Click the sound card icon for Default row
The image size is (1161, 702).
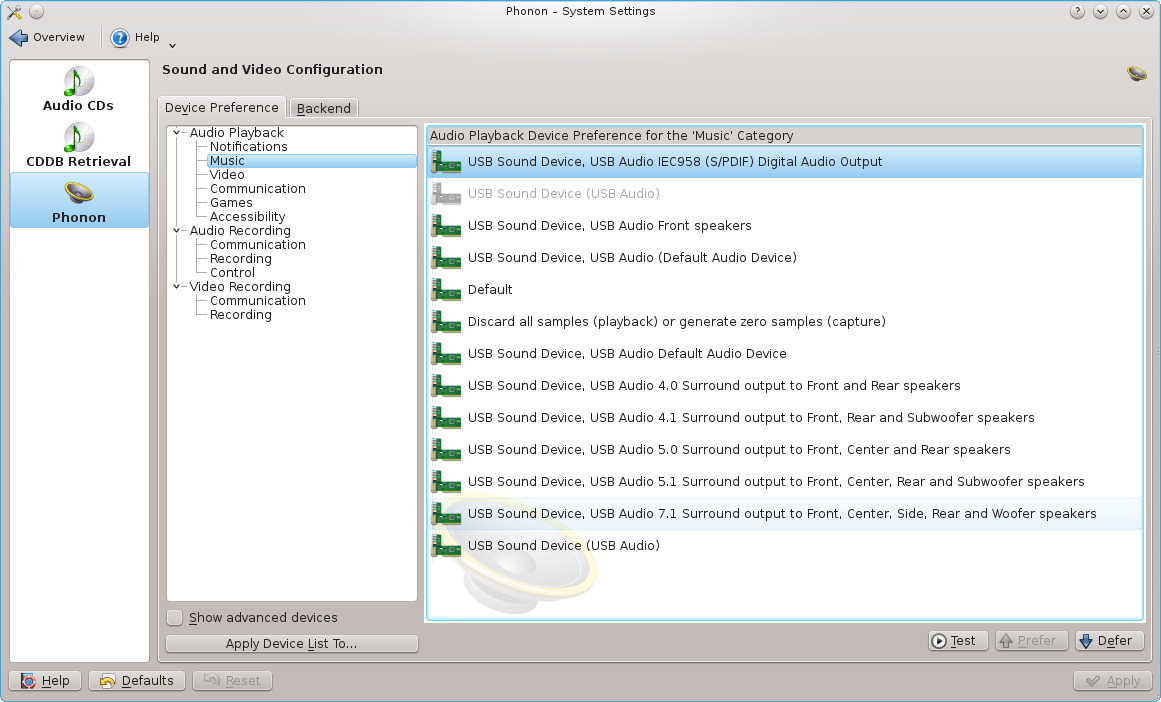click(446, 290)
